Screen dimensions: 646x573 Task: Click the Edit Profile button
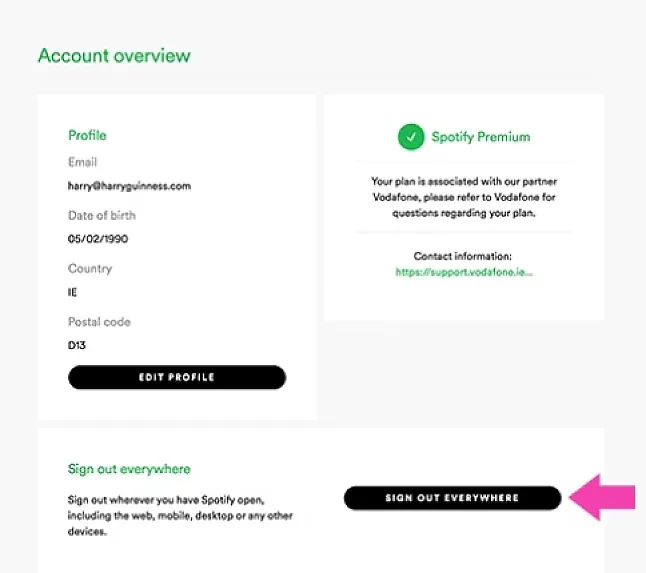click(x=177, y=377)
